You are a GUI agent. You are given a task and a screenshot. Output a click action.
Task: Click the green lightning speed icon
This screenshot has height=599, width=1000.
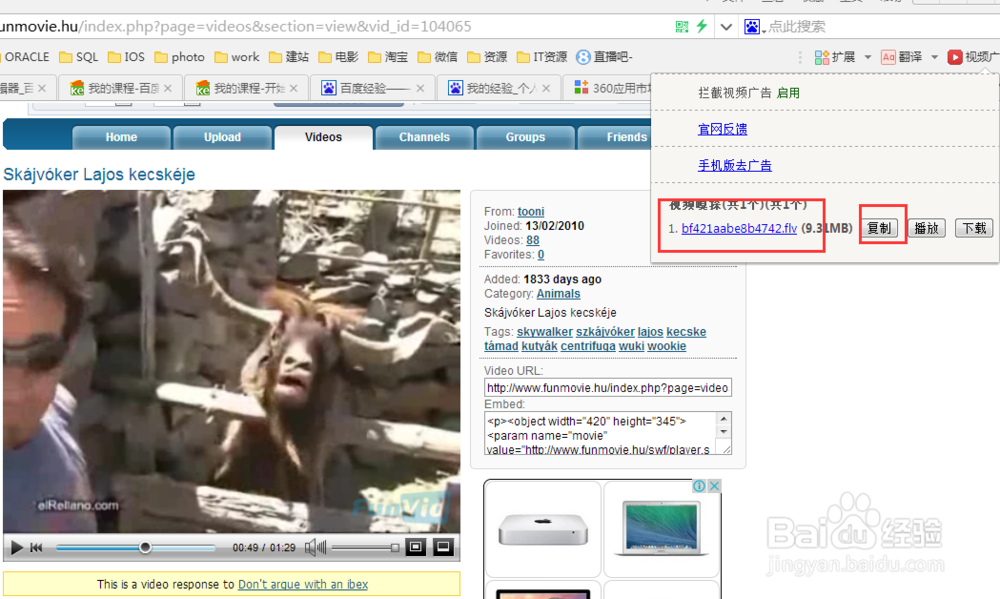702,26
